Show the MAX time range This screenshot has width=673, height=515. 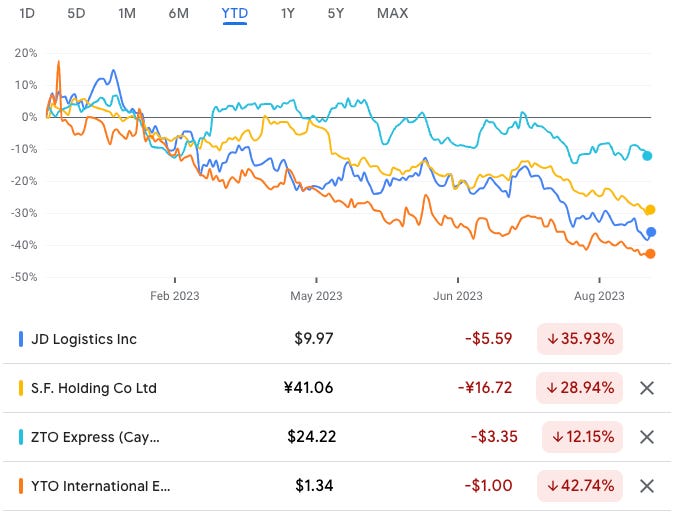(392, 13)
